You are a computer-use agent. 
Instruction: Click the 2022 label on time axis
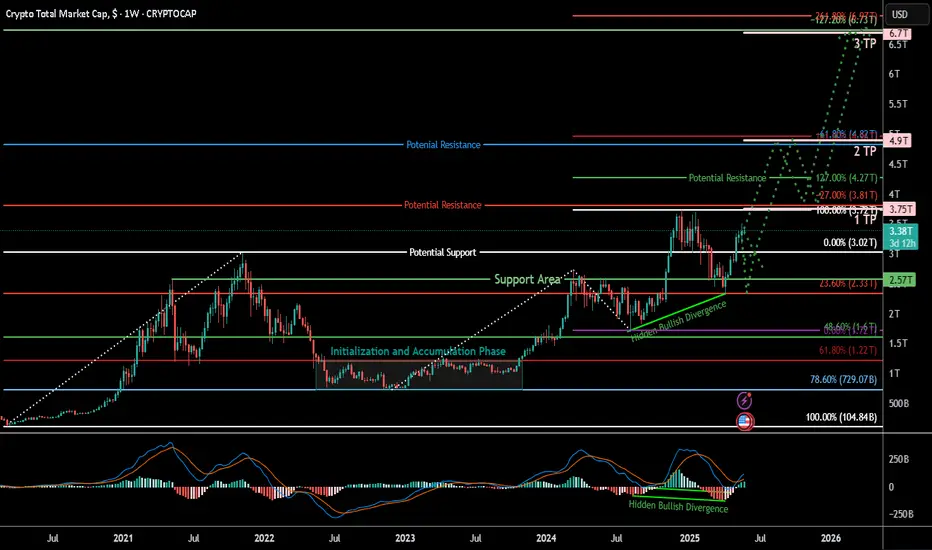coord(264,538)
